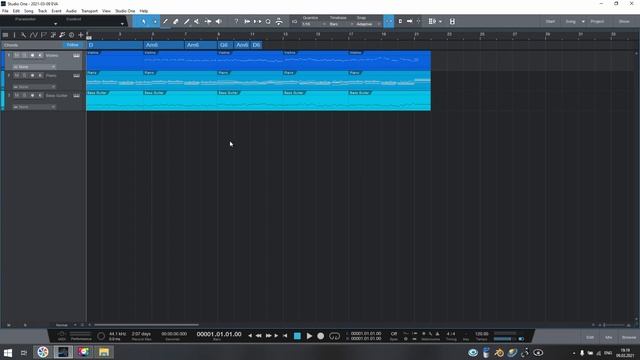The image size is (640, 360).
Task: Open the Transport menu
Action: click(89, 11)
